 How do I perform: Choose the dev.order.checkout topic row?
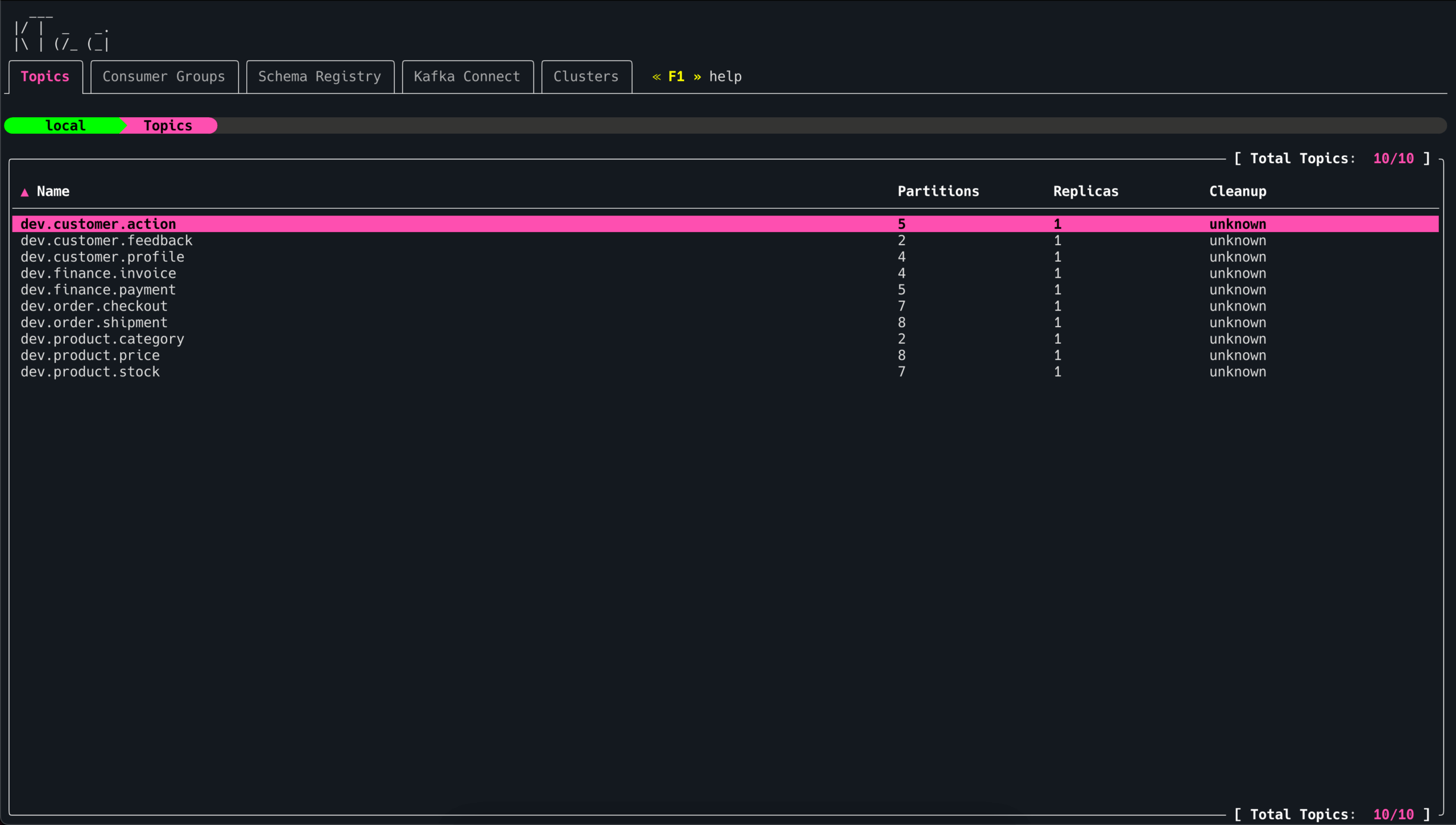94,307
